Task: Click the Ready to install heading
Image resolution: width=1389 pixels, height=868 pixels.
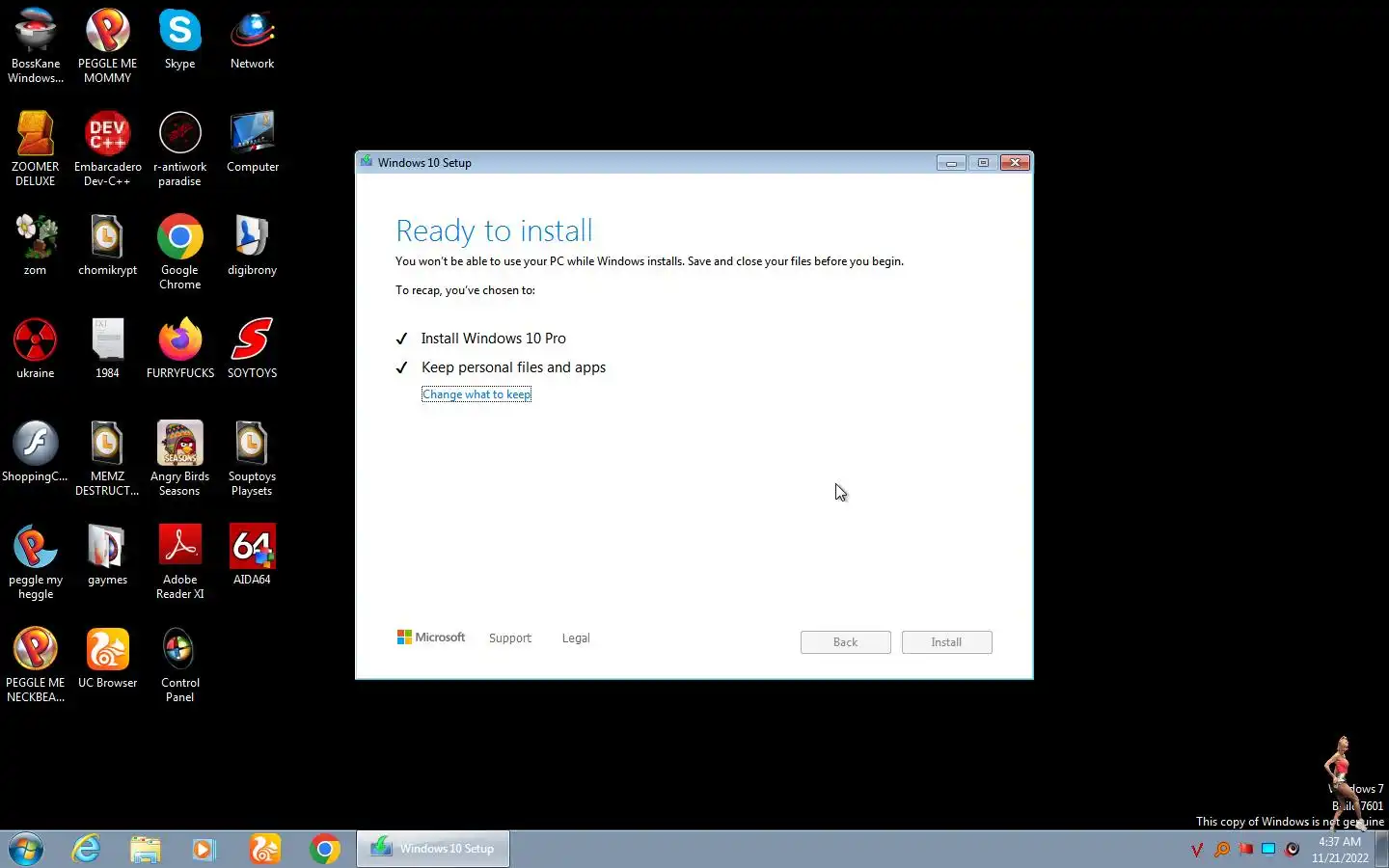Action: click(494, 231)
